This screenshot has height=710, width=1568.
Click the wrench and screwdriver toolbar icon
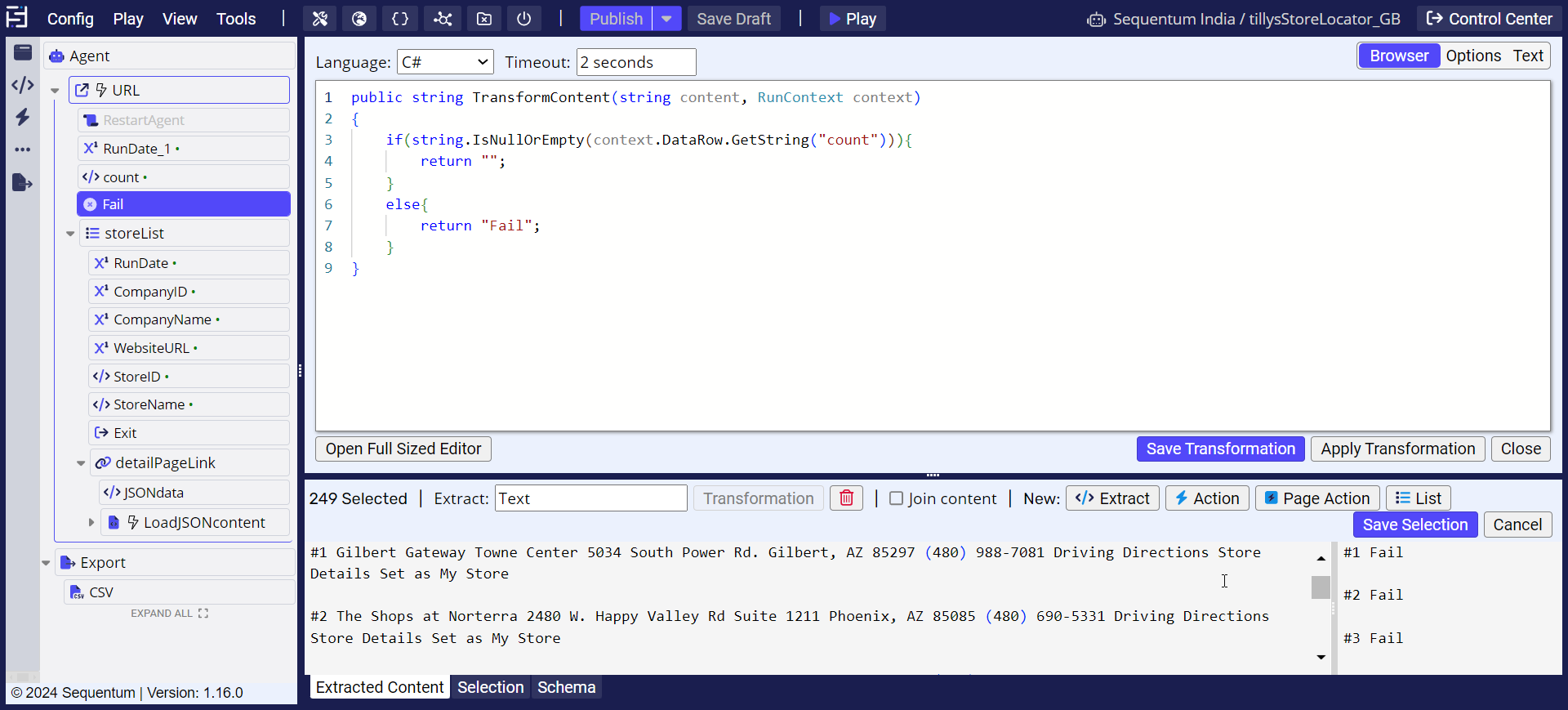point(320,19)
